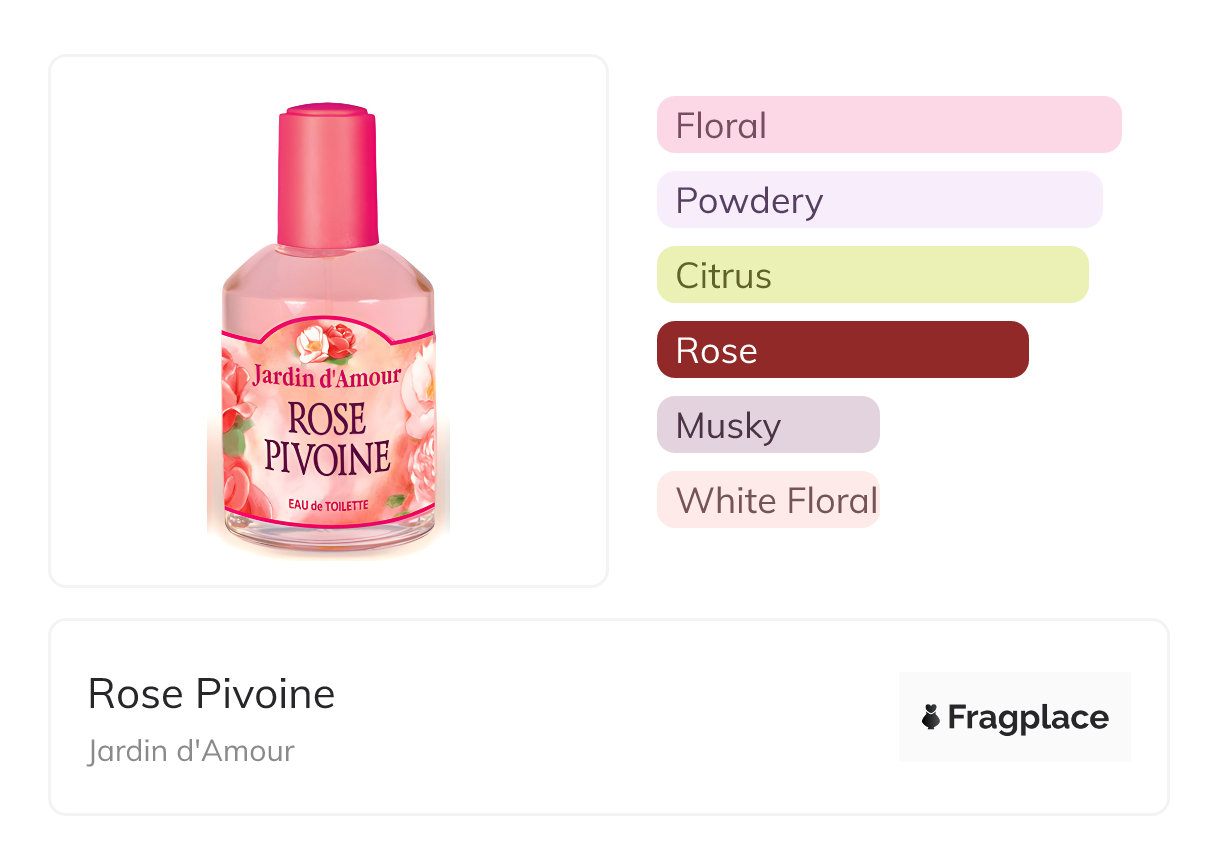Select the dark red Rose accord bar
The height and width of the screenshot is (864, 1218).
click(x=842, y=350)
